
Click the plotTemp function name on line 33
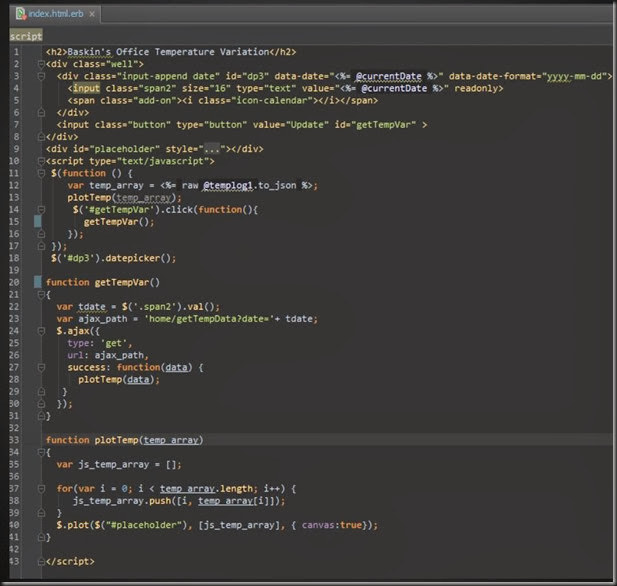coord(115,440)
